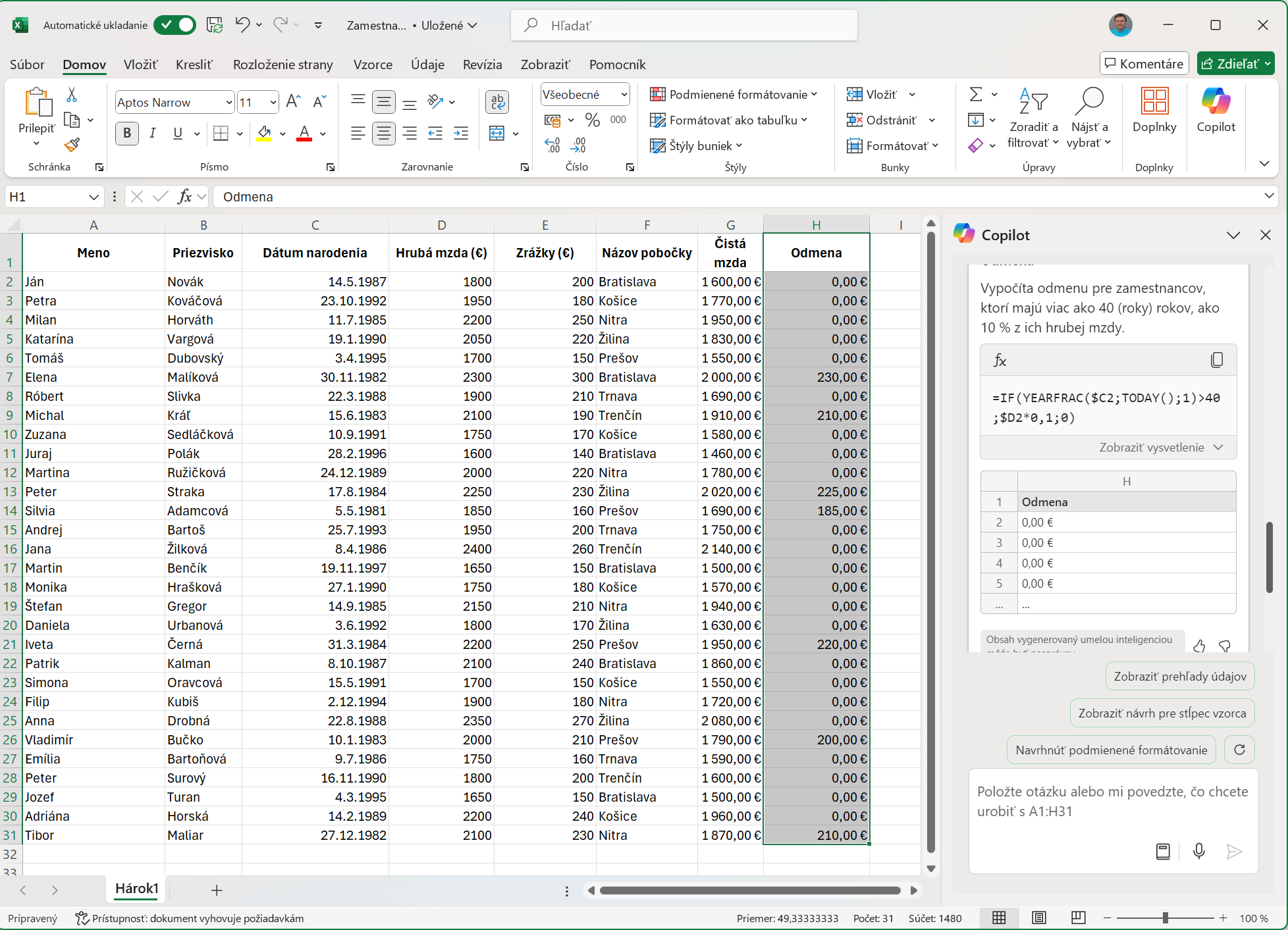Toggle Automatické ukladanie autosave switch
The height and width of the screenshot is (930, 1288).
tap(174, 25)
